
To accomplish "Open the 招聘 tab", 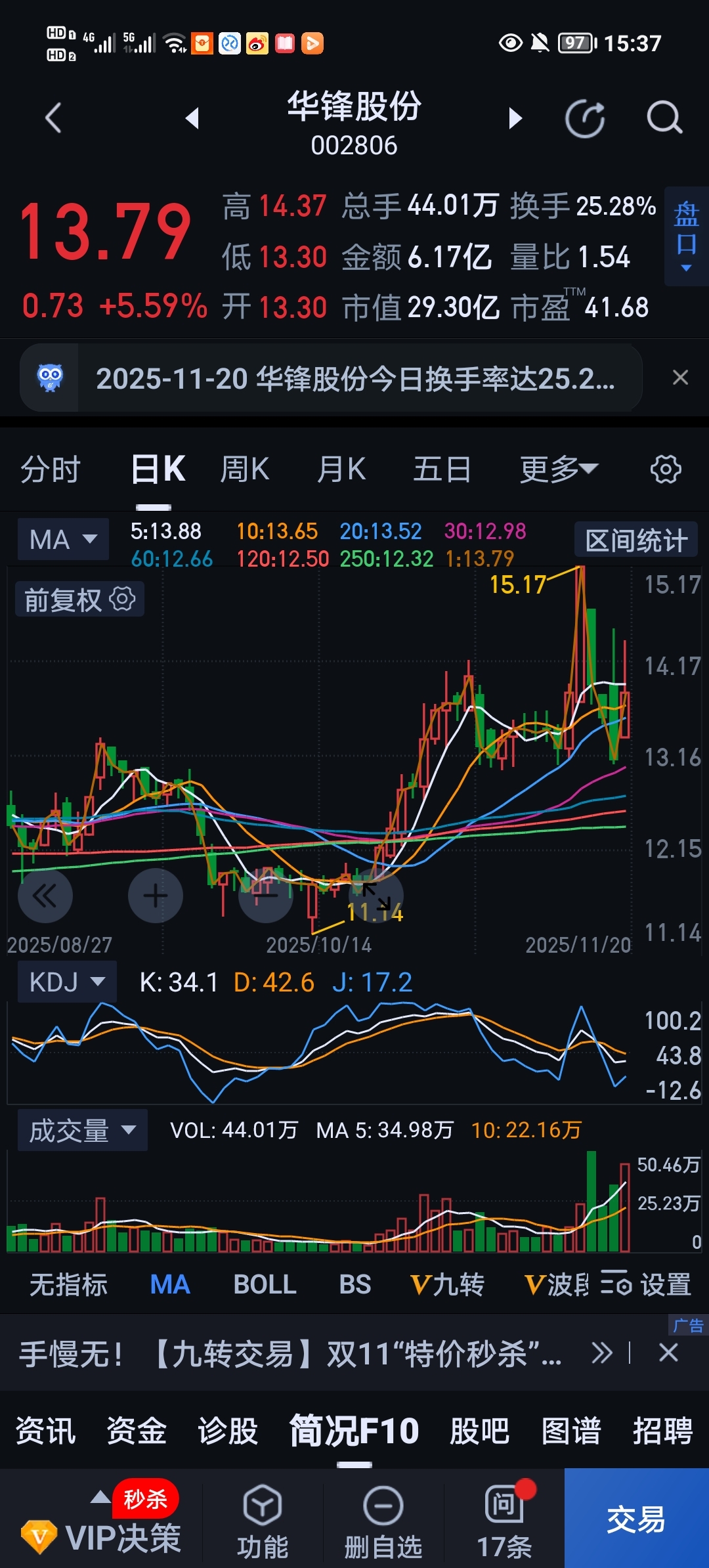I will [x=663, y=1431].
